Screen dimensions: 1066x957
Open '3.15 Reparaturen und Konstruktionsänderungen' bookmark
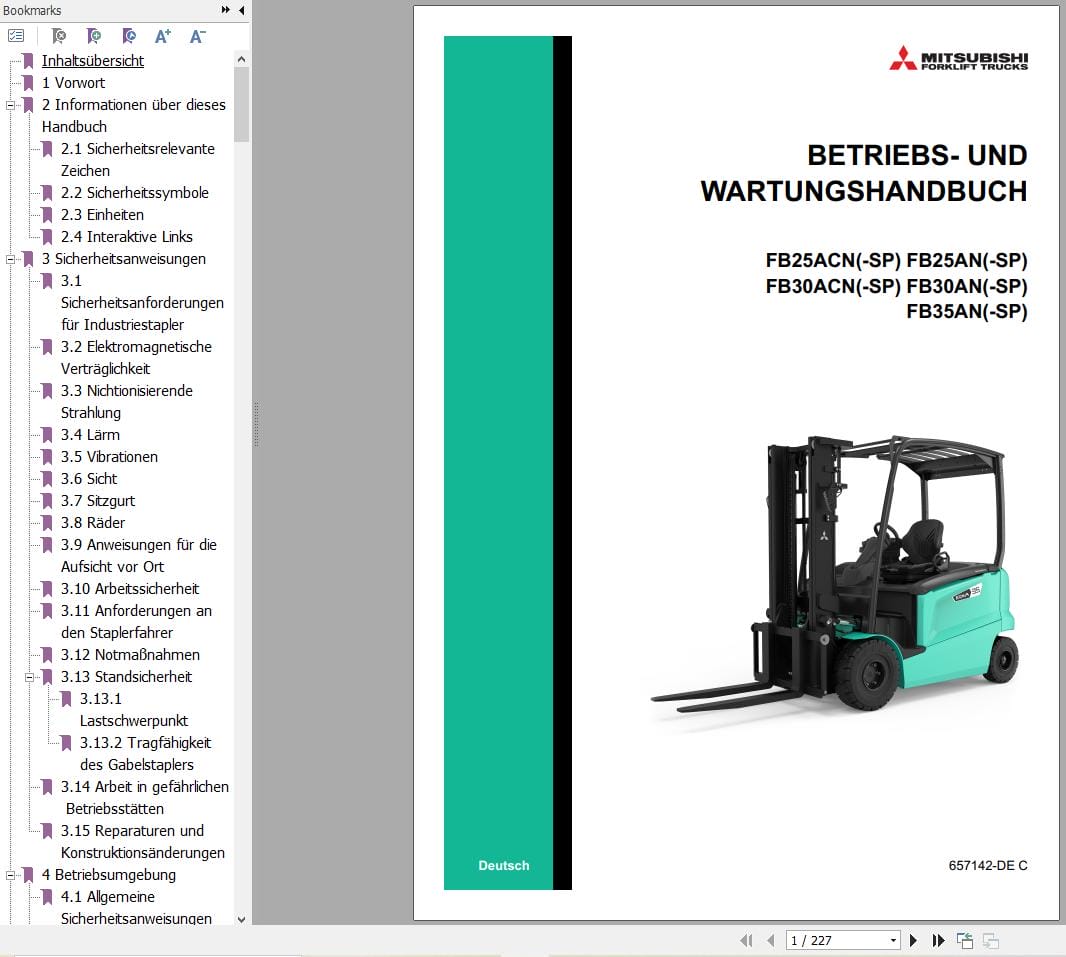(143, 841)
